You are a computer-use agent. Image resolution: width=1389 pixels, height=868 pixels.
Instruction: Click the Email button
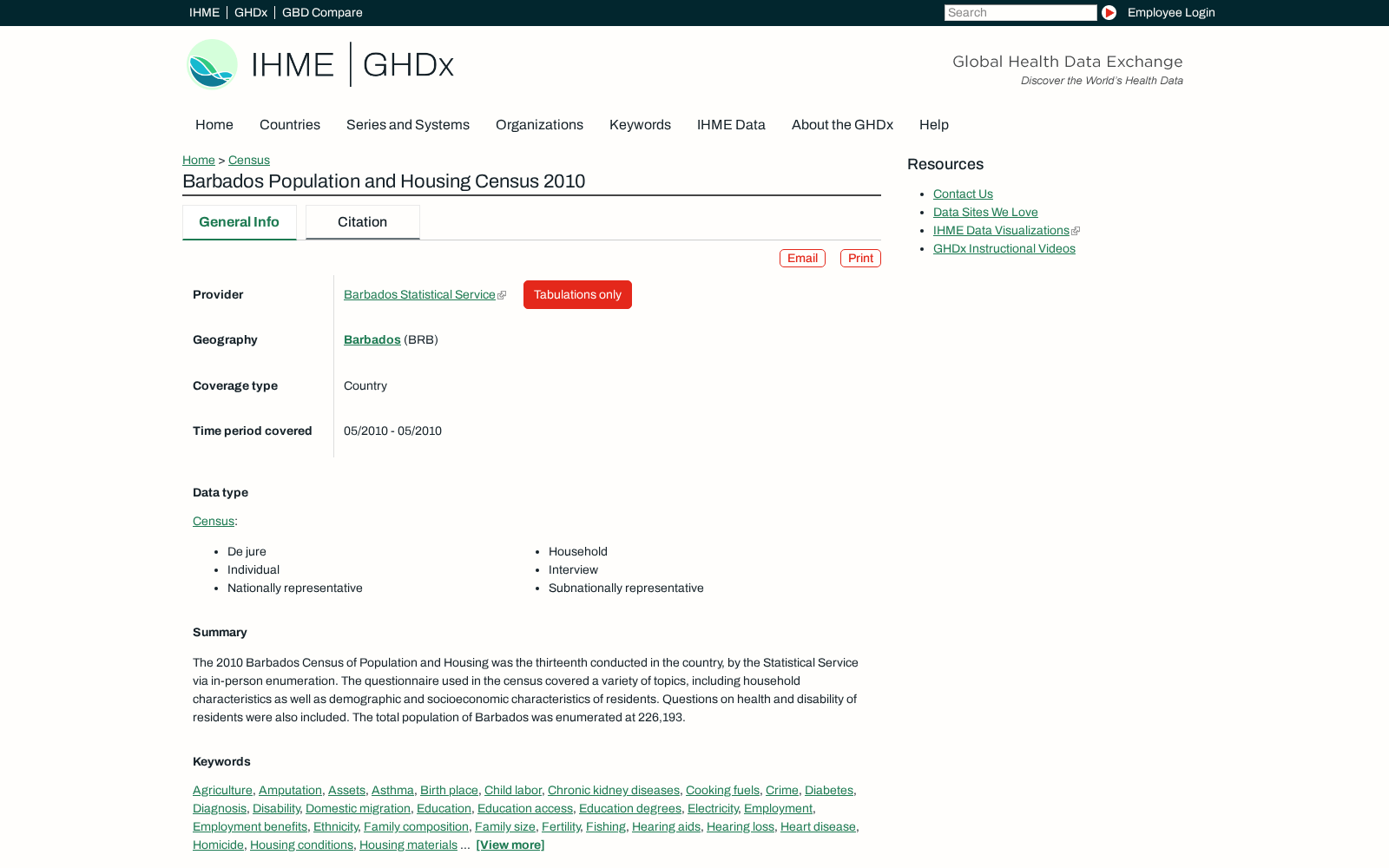tap(802, 258)
